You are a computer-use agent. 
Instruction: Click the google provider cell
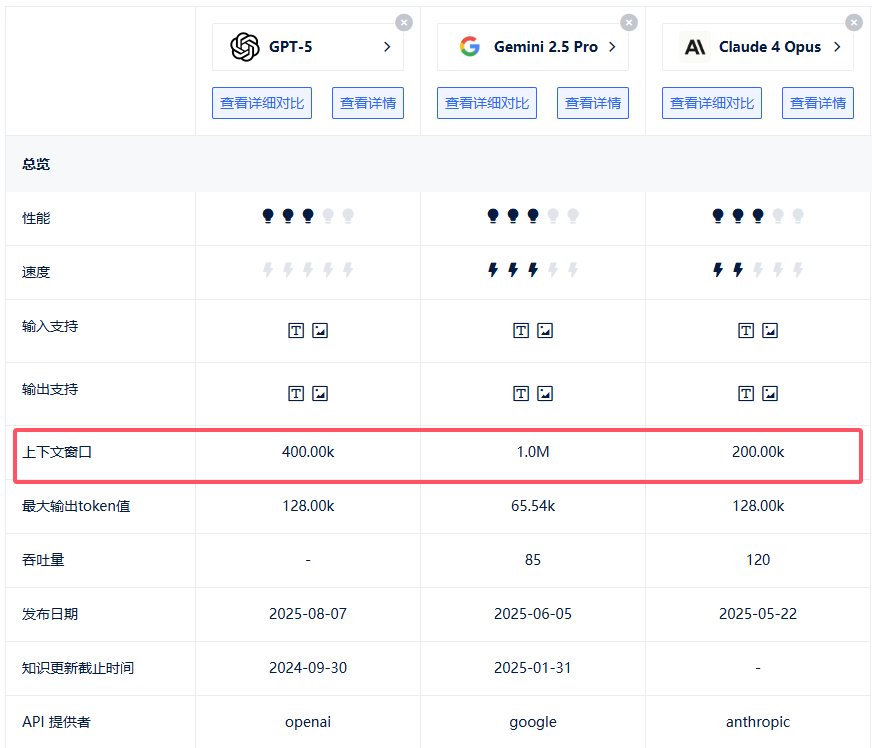click(533, 722)
